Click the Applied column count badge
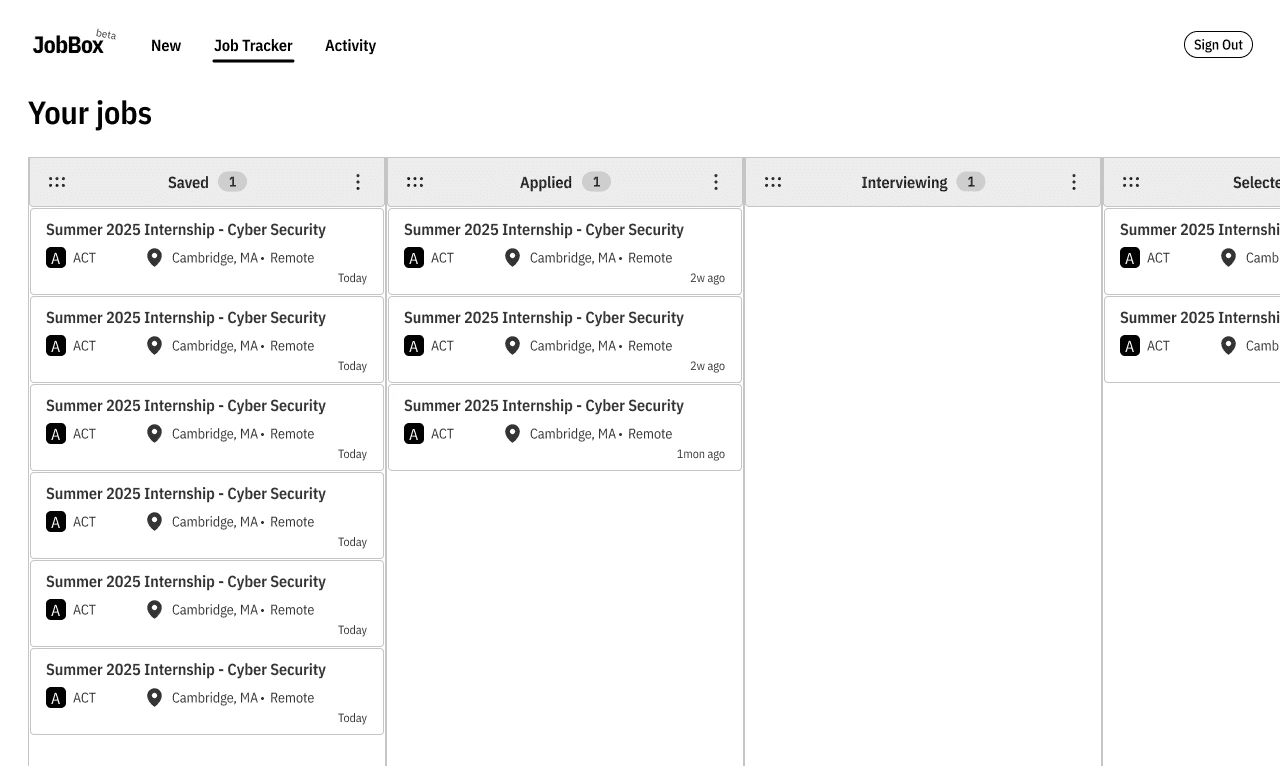The height and width of the screenshot is (766, 1280). coord(596,182)
